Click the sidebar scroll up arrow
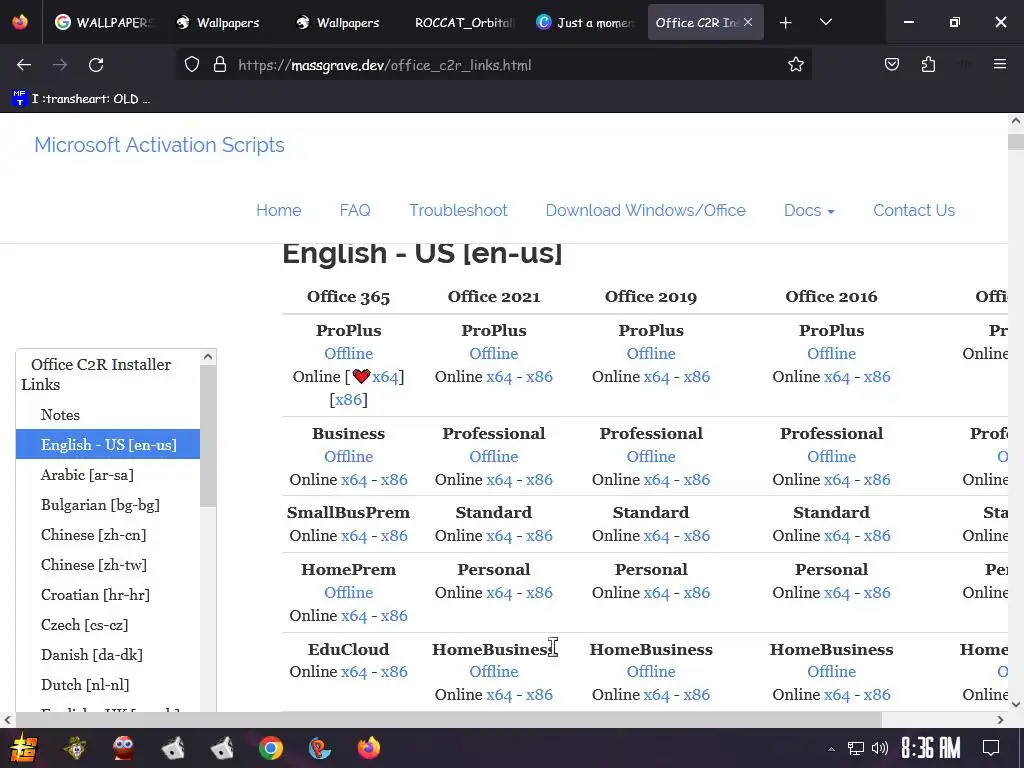 208,357
